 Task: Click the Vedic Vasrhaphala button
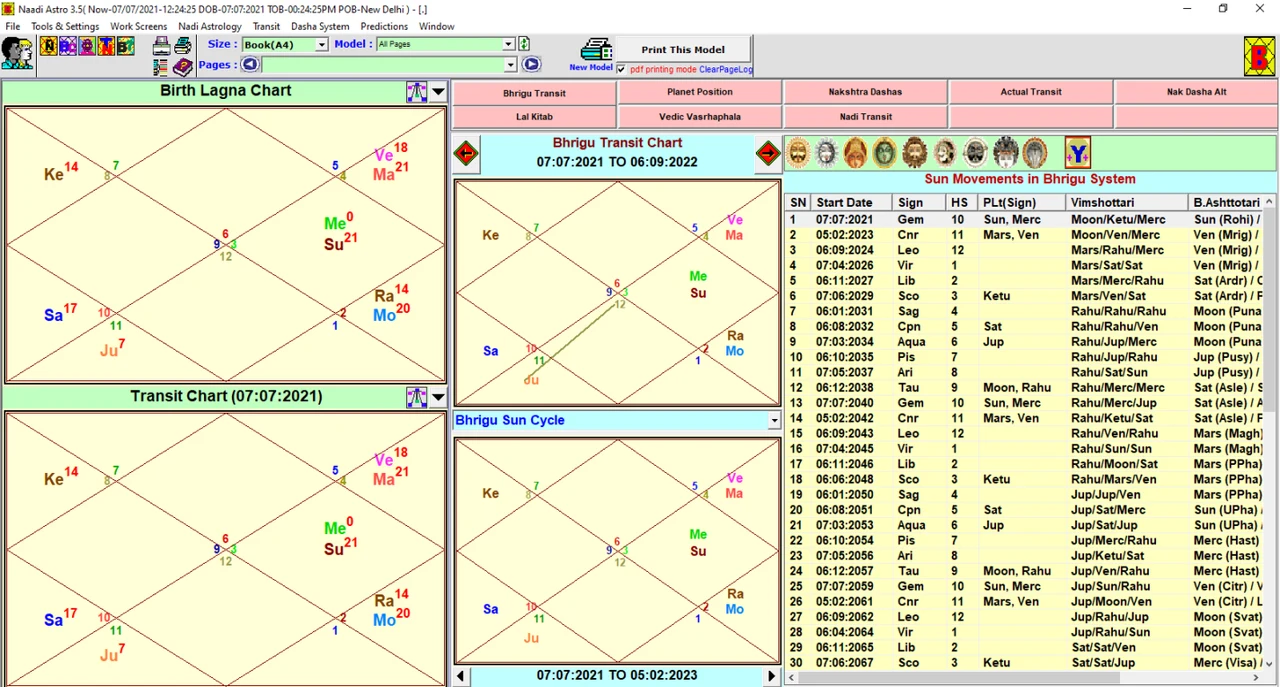700,117
